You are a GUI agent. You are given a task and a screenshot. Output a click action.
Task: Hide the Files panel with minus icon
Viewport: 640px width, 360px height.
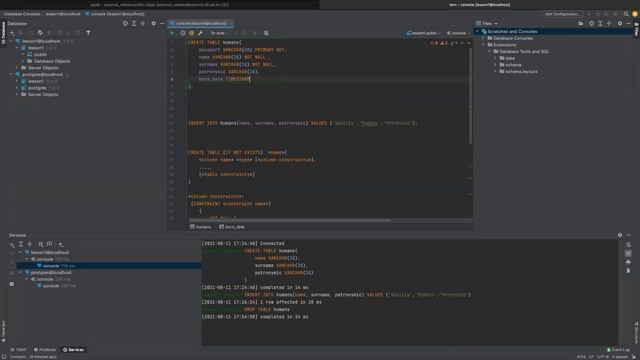click(628, 23)
